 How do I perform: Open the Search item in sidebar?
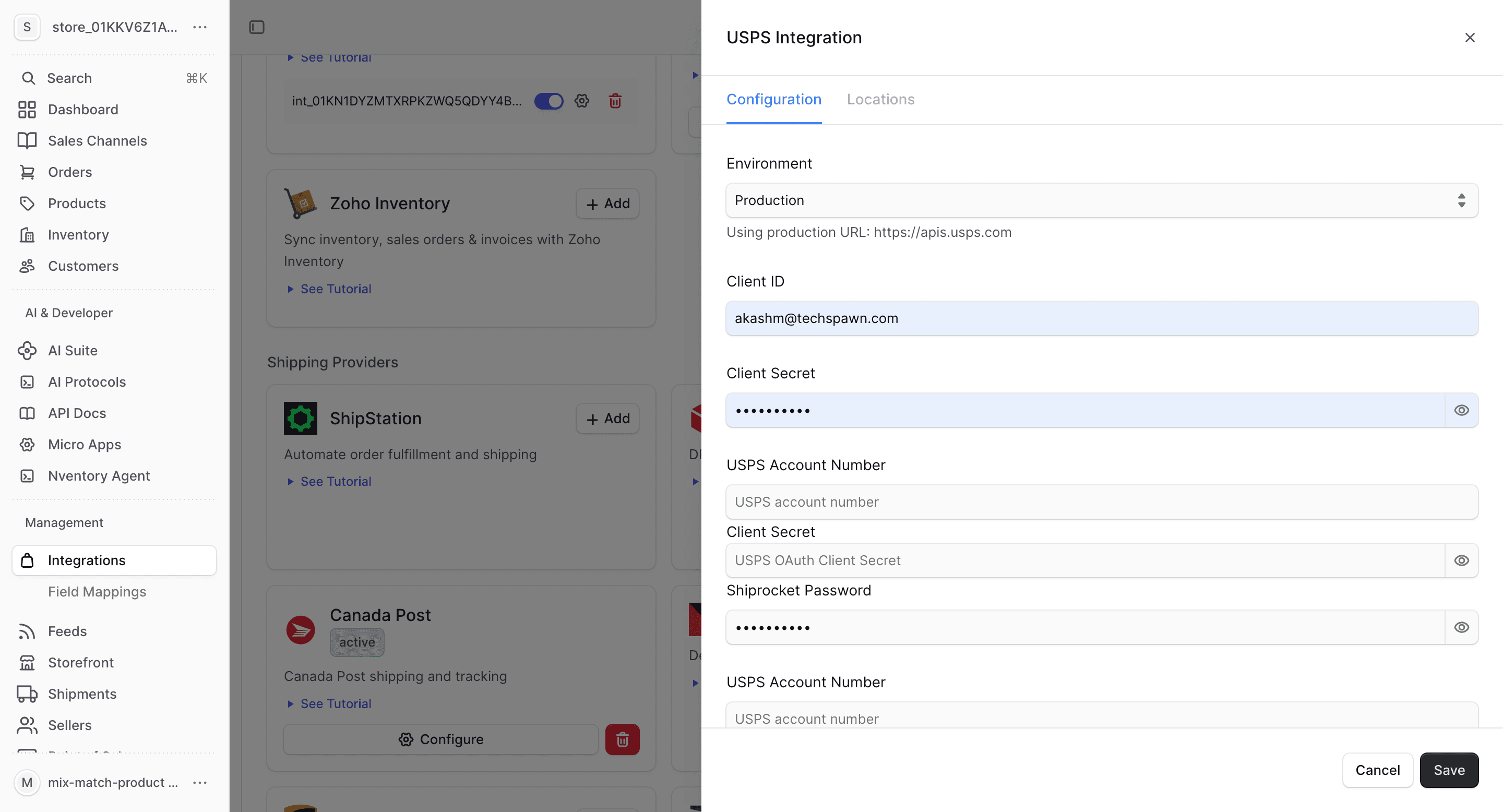114,78
